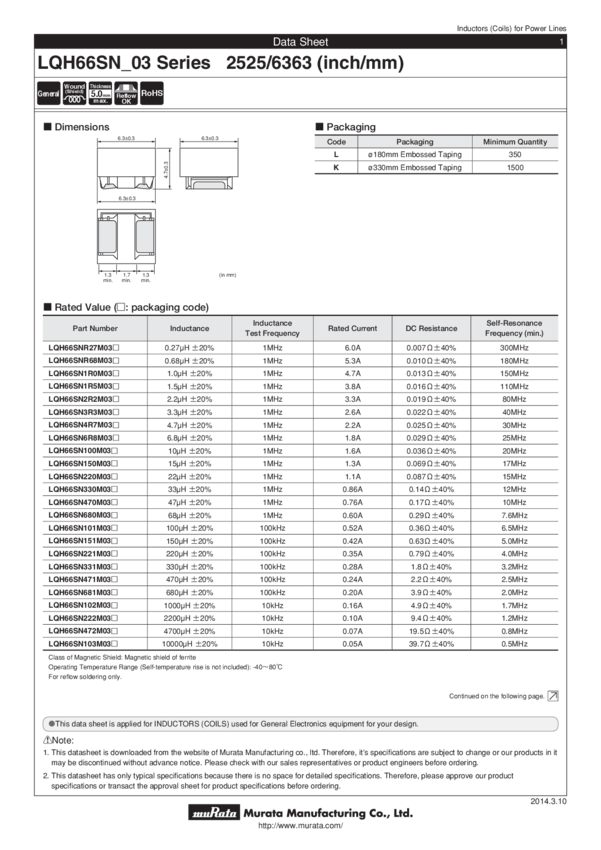Image resolution: width=601 pixels, height=850 pixels.
Task: Open the http://www.murata.com/ link
Action: pos(300,826)
